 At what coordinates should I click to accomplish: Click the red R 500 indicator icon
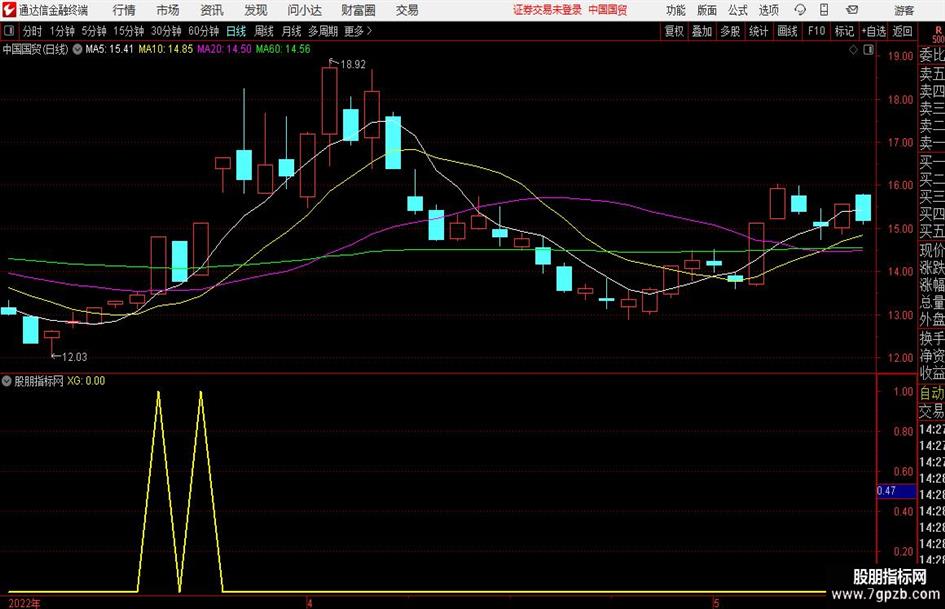tap(938, 35)
